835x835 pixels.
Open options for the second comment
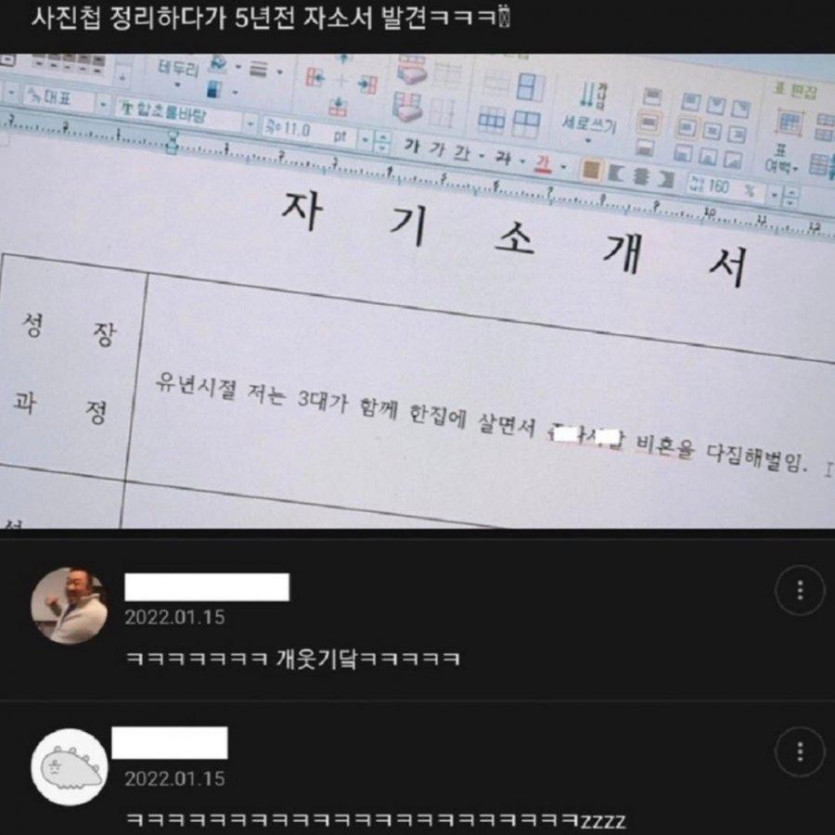point(800,752)
